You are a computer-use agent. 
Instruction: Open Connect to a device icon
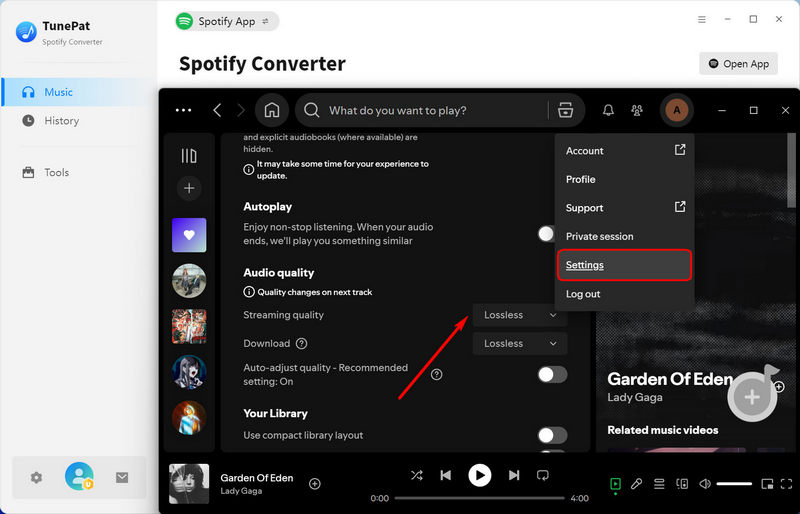682,484
